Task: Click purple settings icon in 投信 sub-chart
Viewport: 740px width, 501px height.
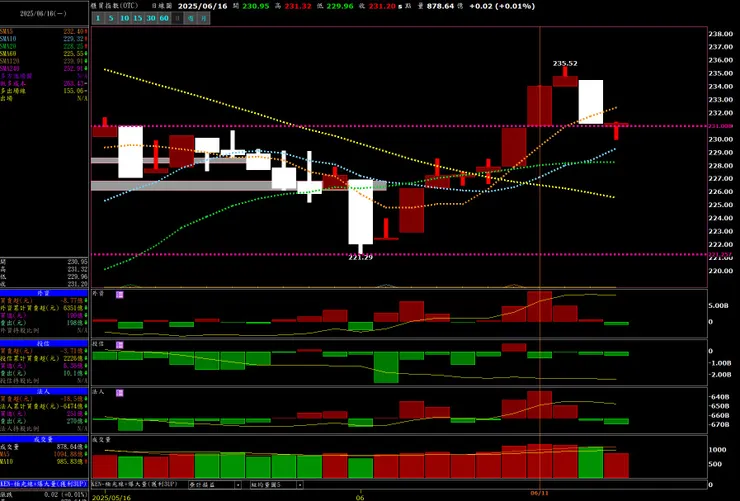Action: [x=120, y=345]
